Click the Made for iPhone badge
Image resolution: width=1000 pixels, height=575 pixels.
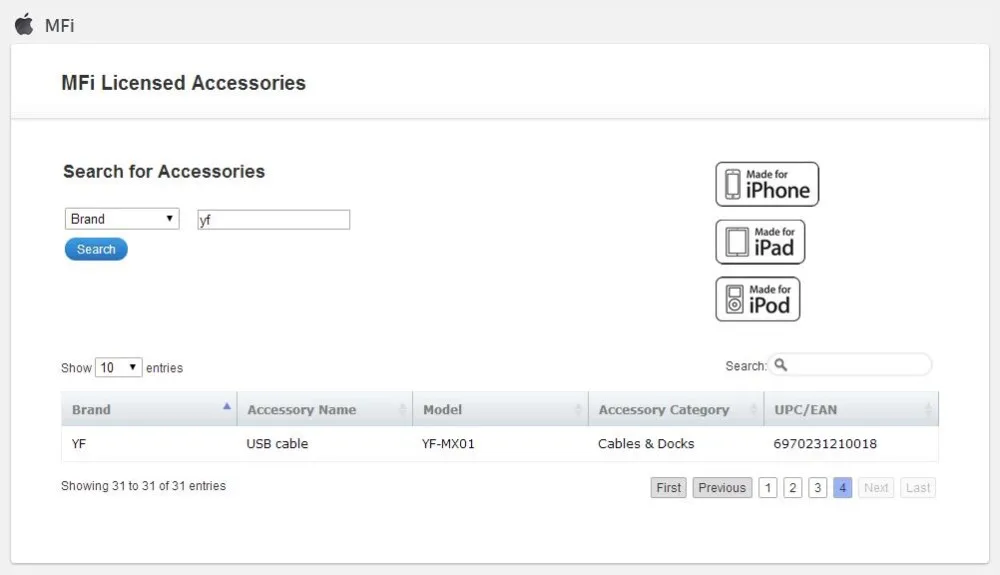coord(767,184)
